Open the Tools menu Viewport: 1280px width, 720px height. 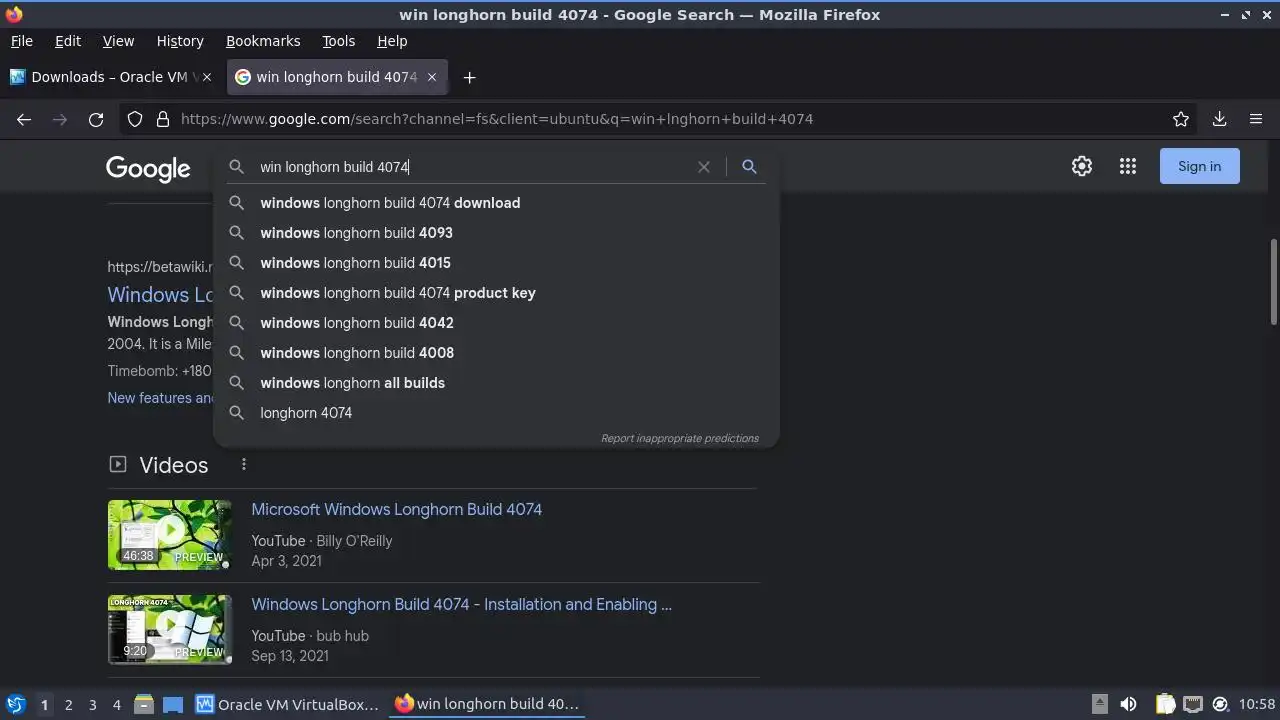pos(338,41)
